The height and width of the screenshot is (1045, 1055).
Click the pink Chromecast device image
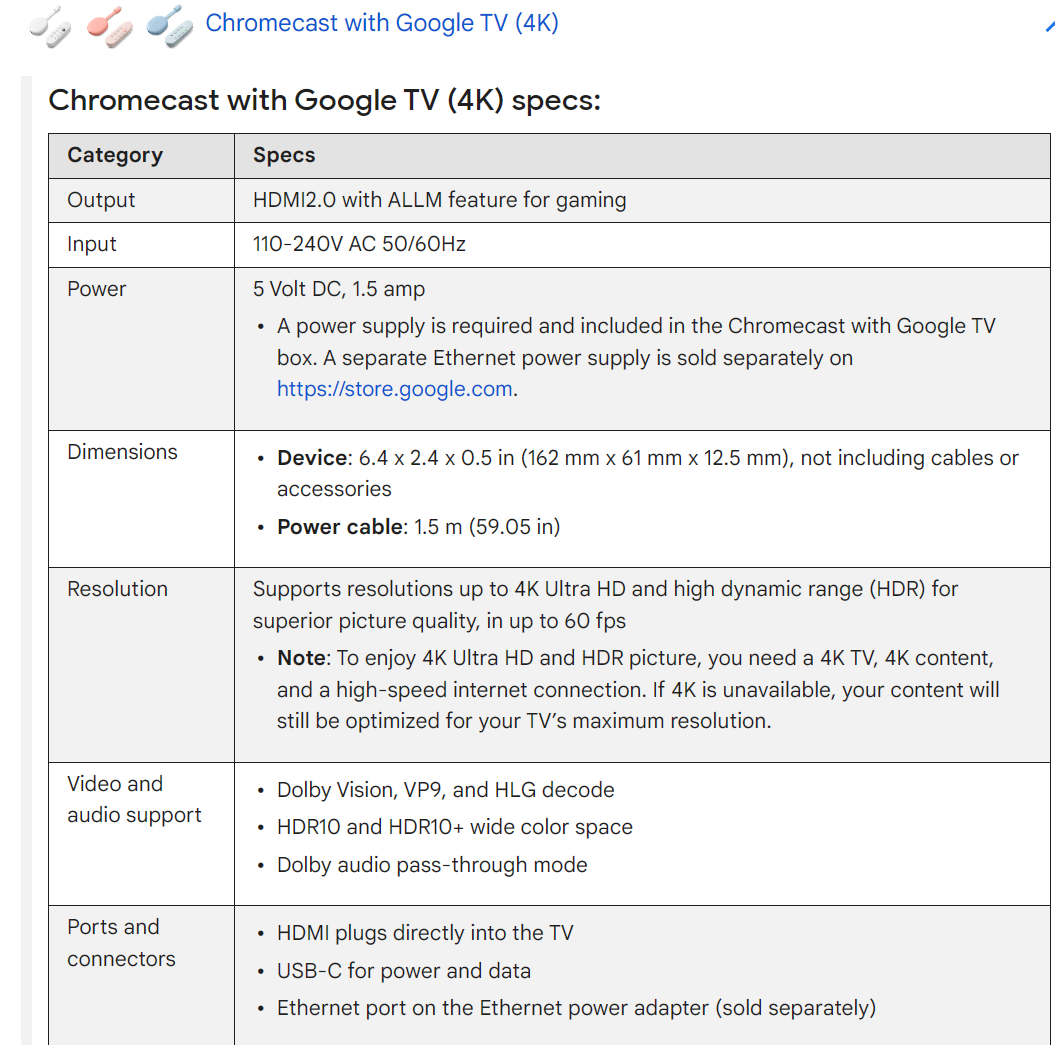109,23
